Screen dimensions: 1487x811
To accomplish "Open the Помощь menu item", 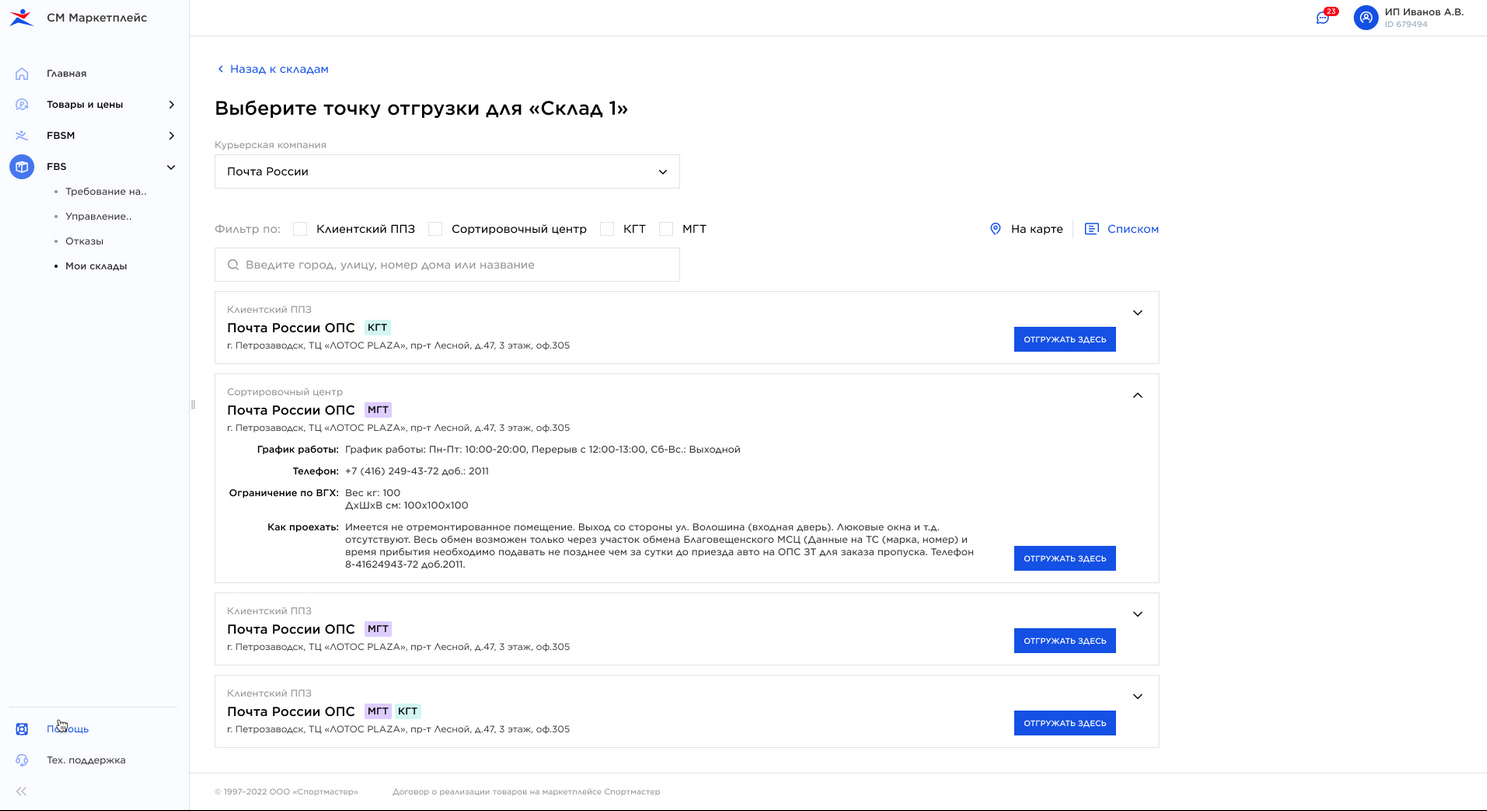I will coord(67,729).
